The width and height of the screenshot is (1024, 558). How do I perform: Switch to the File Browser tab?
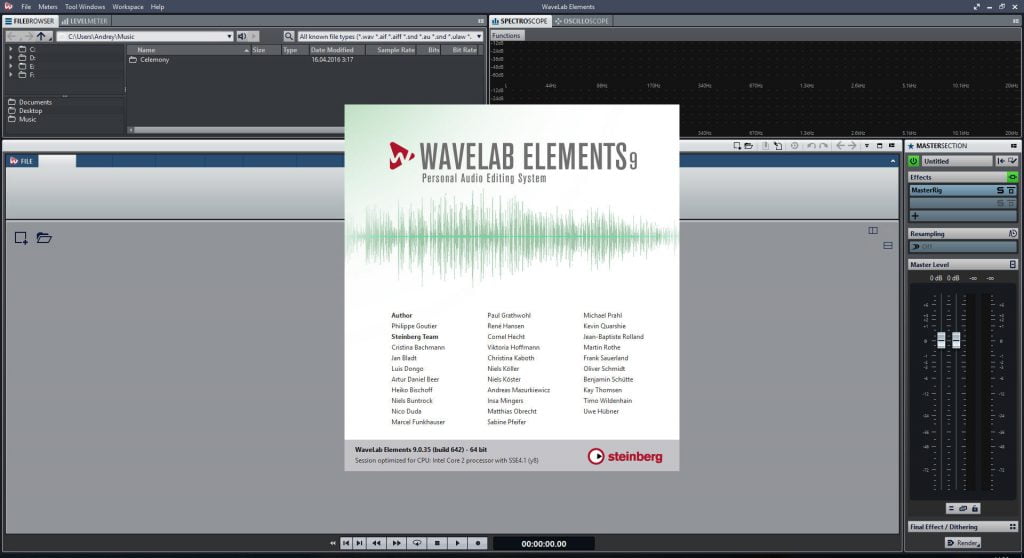click(29, 21)
